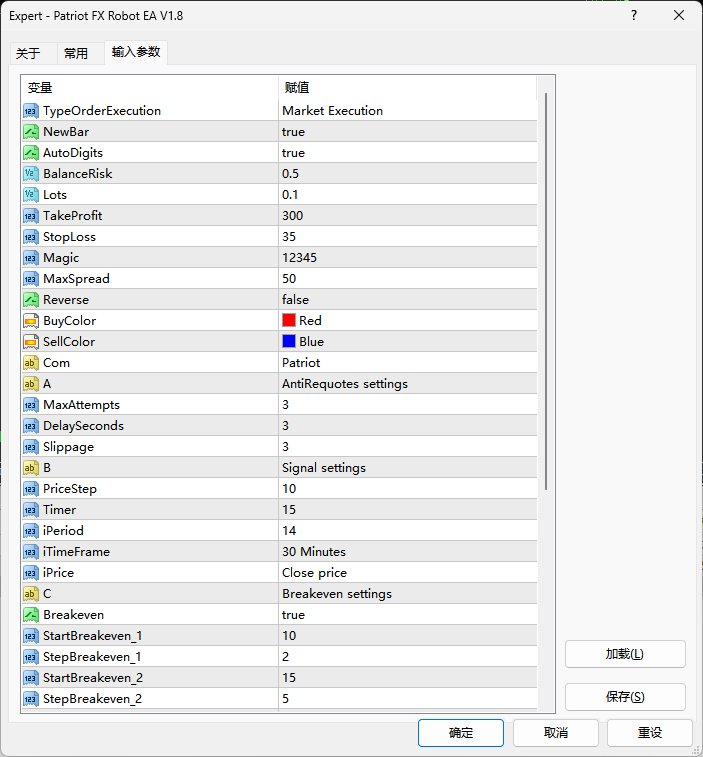Toggle the Breakeven true value
This screenshot has height=757, width=703.
coord(407,615)
